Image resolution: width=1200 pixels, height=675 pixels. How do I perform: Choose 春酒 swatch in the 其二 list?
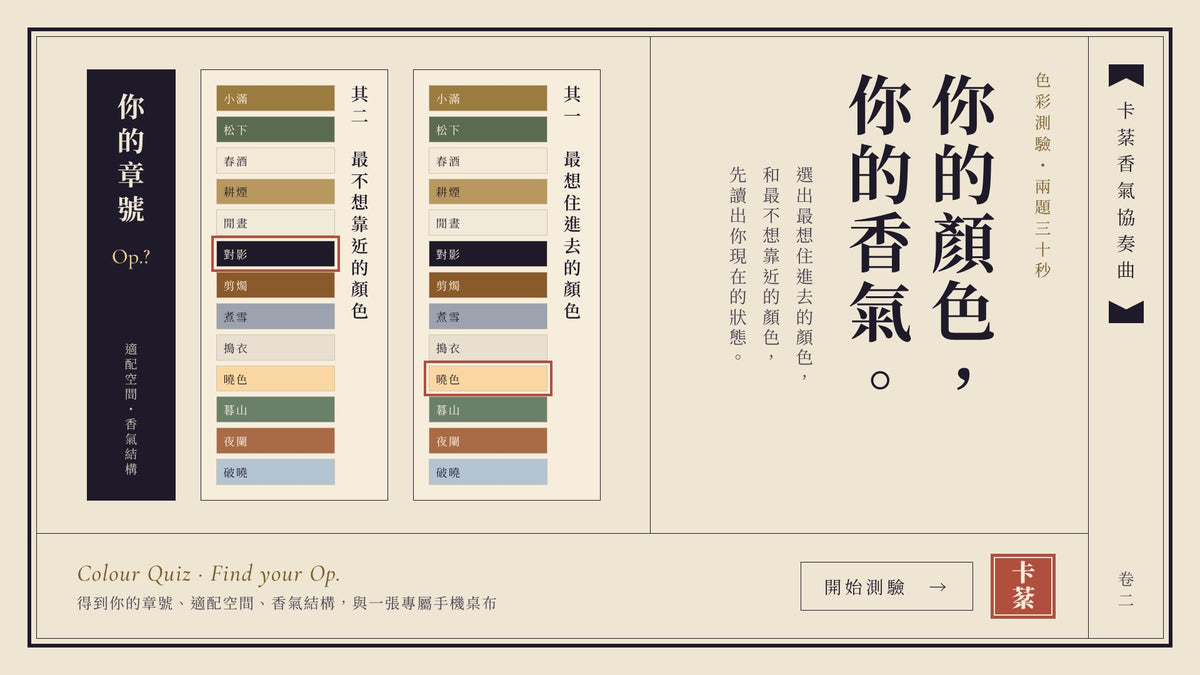[275, 160]
